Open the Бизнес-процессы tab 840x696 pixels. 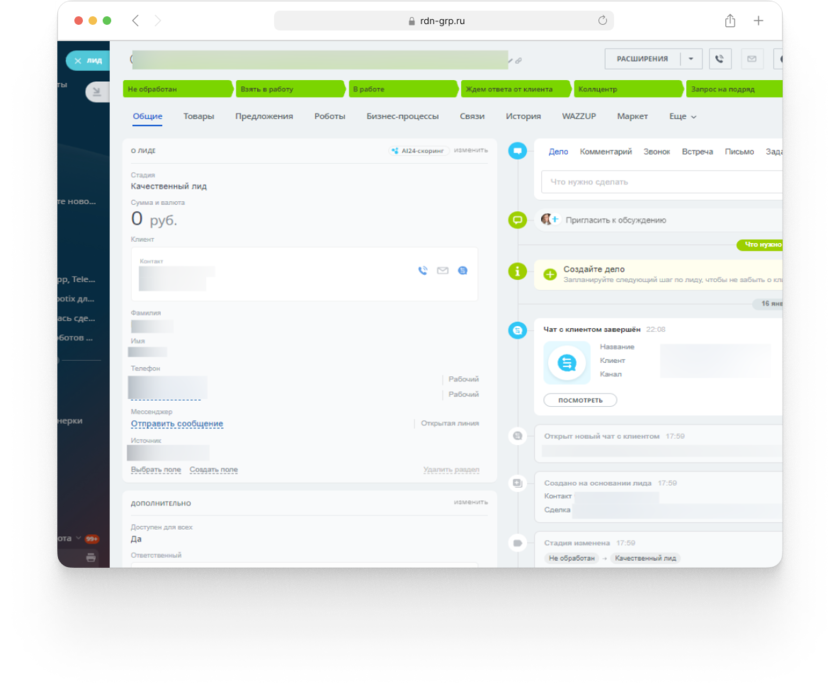pyautogui.click(x=402, y=117)
